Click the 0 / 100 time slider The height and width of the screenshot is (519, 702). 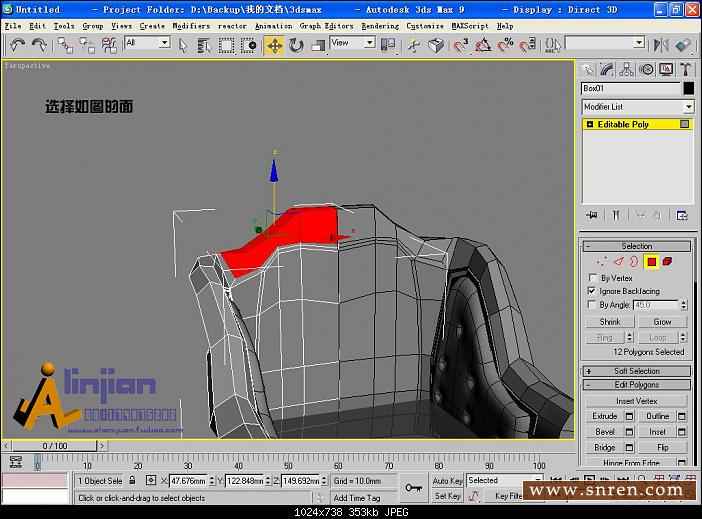(x=55, y=446)
